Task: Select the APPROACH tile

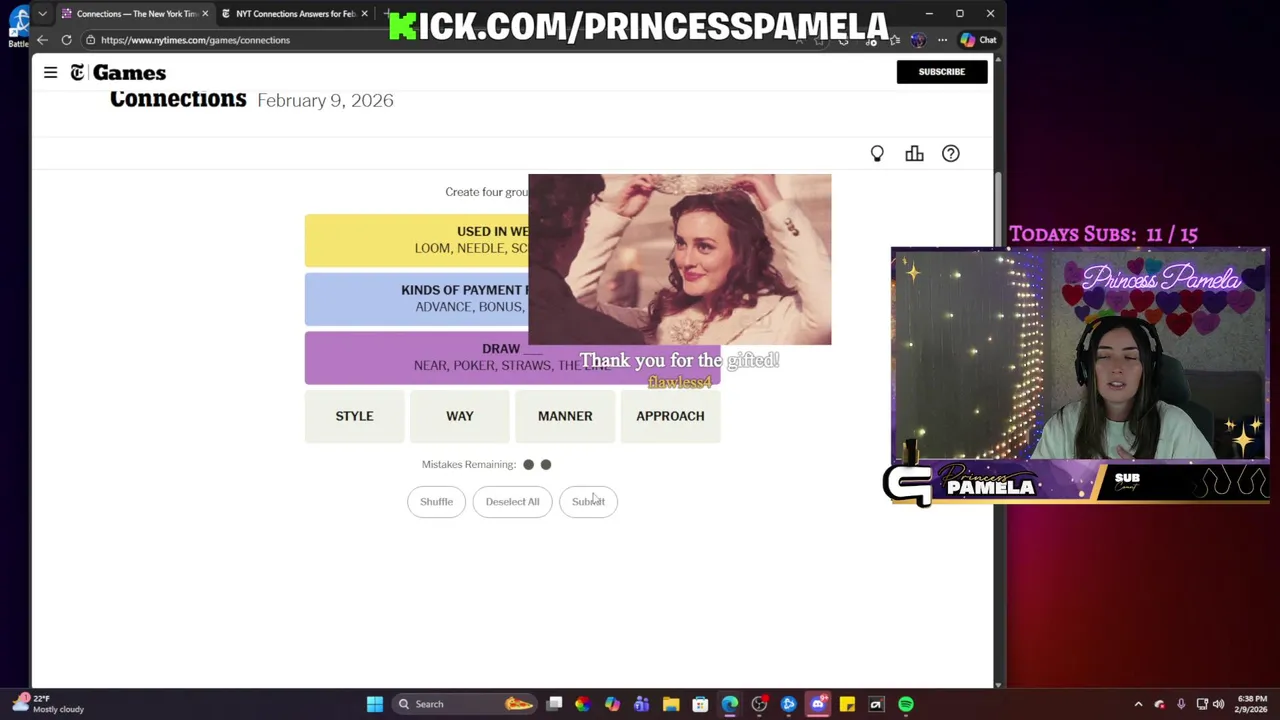Action: [670, 416]
